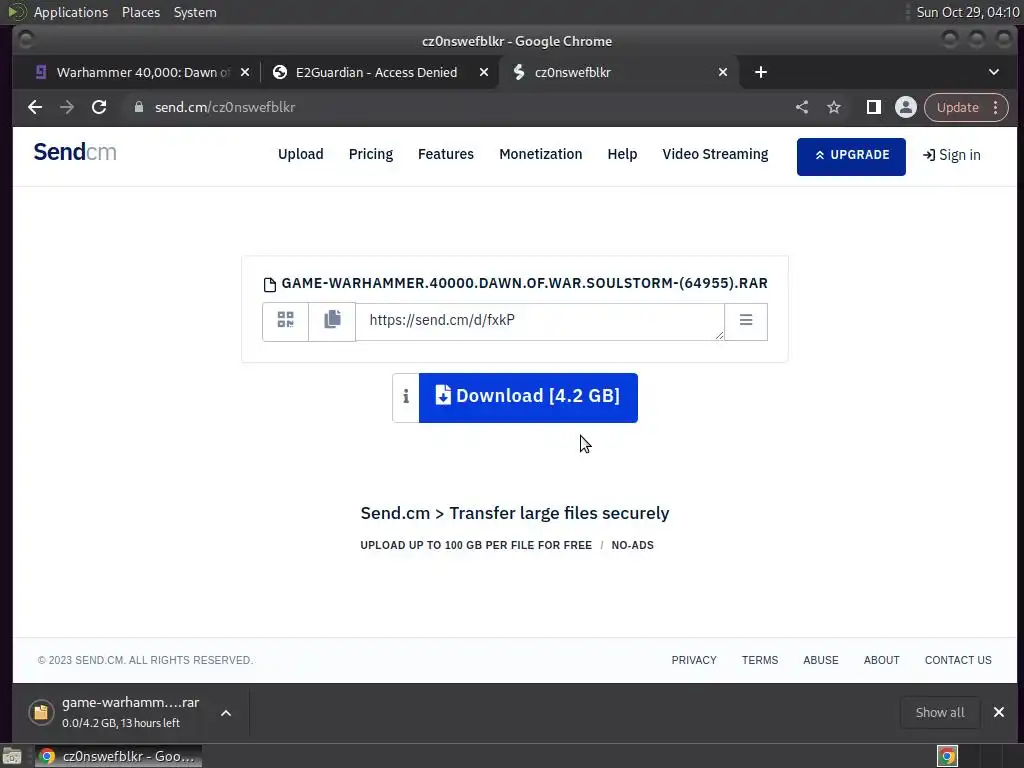Click the file name GAME-WARHAMMER...SOULSTORM-(64955).RAR

click(x=524, y=283)
